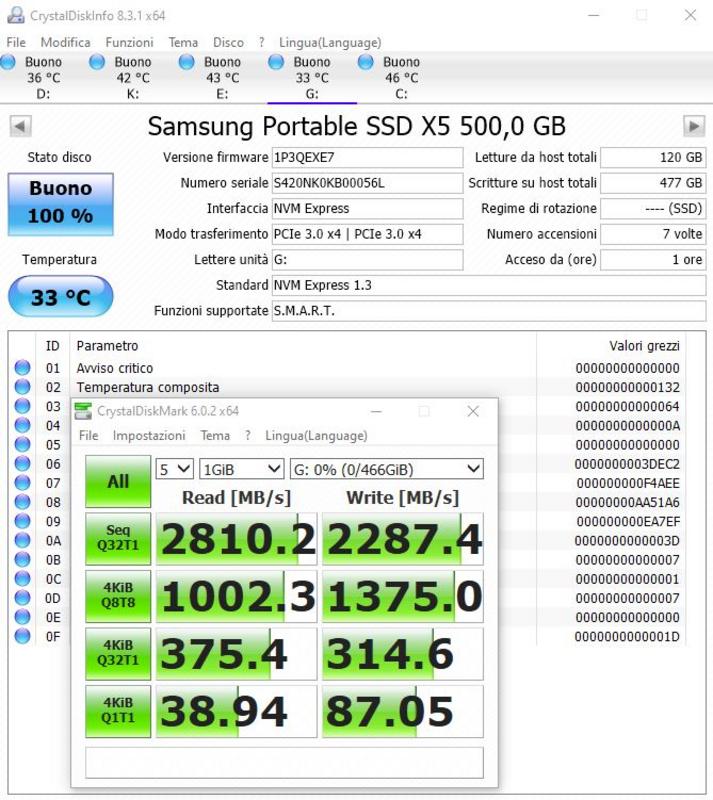713x800 pixels.
Task: Click the Letture da host totali value 120 GB
Action: click(x=653, y=158)
